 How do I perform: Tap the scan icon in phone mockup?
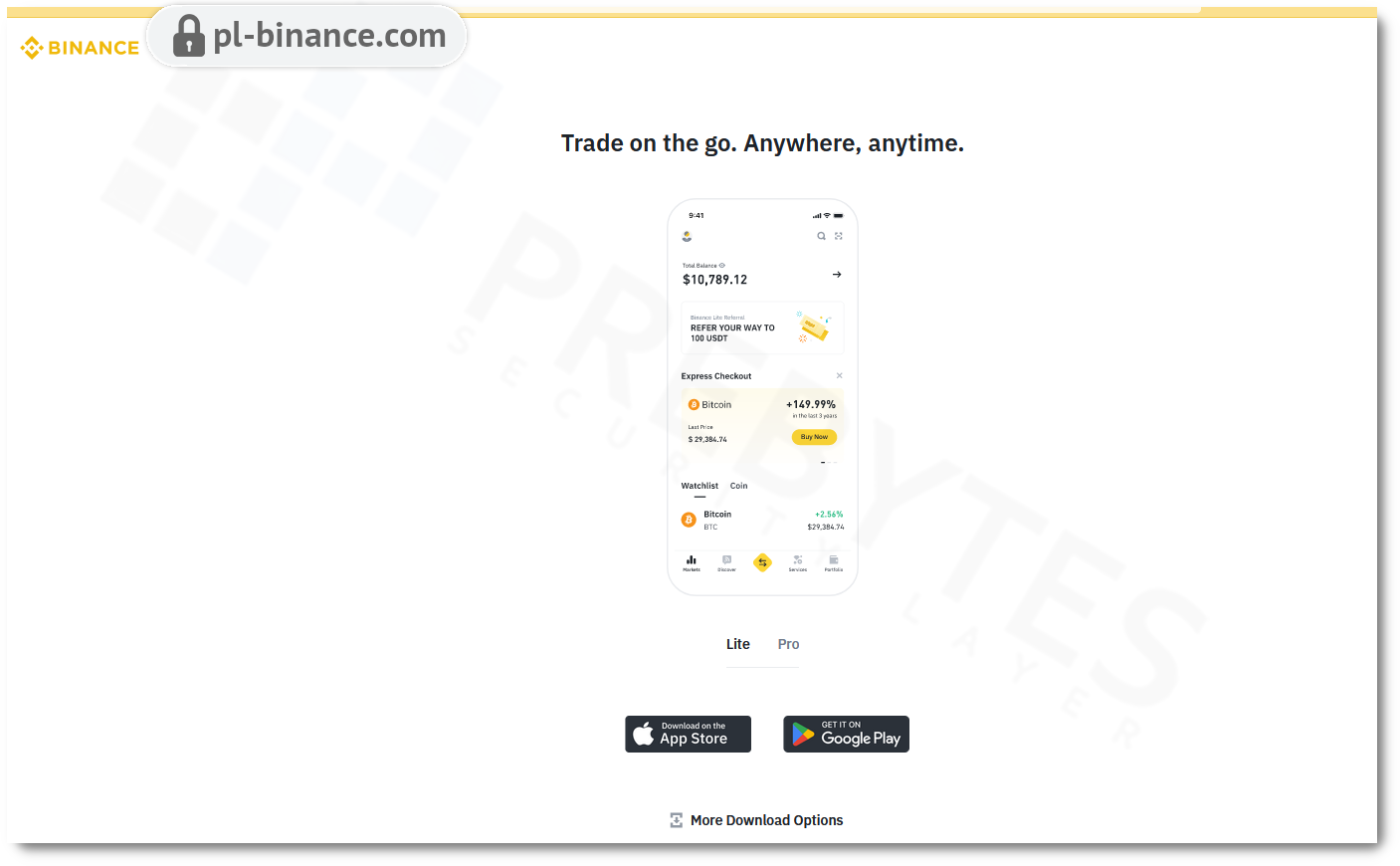(839, 236)
